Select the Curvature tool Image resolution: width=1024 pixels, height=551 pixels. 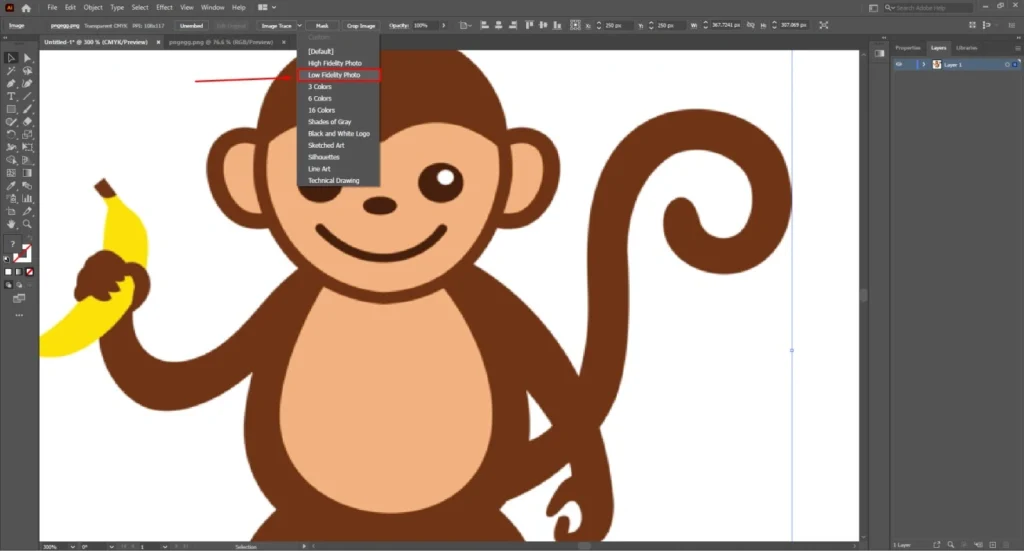(x=27, y=84)
